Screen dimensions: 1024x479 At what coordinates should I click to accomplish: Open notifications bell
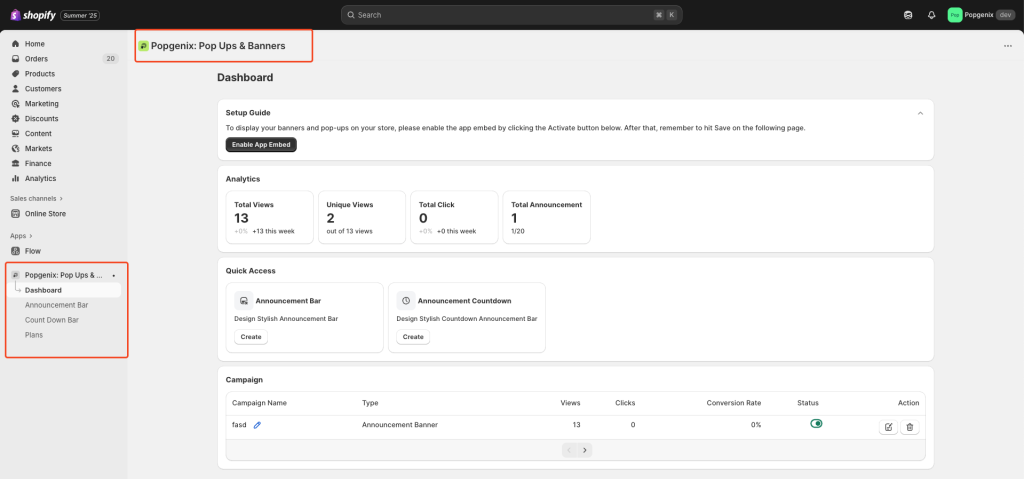tap(931, 15)
